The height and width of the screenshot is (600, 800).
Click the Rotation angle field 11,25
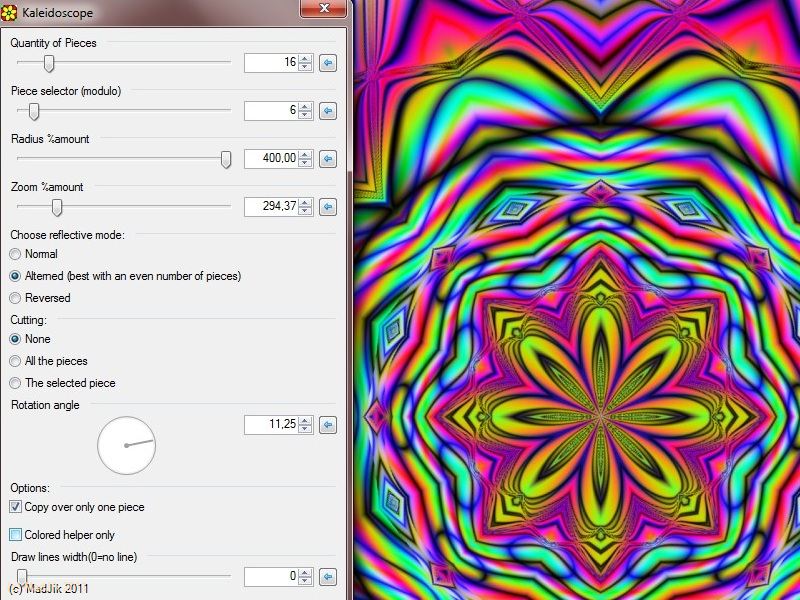coord(271,424)
